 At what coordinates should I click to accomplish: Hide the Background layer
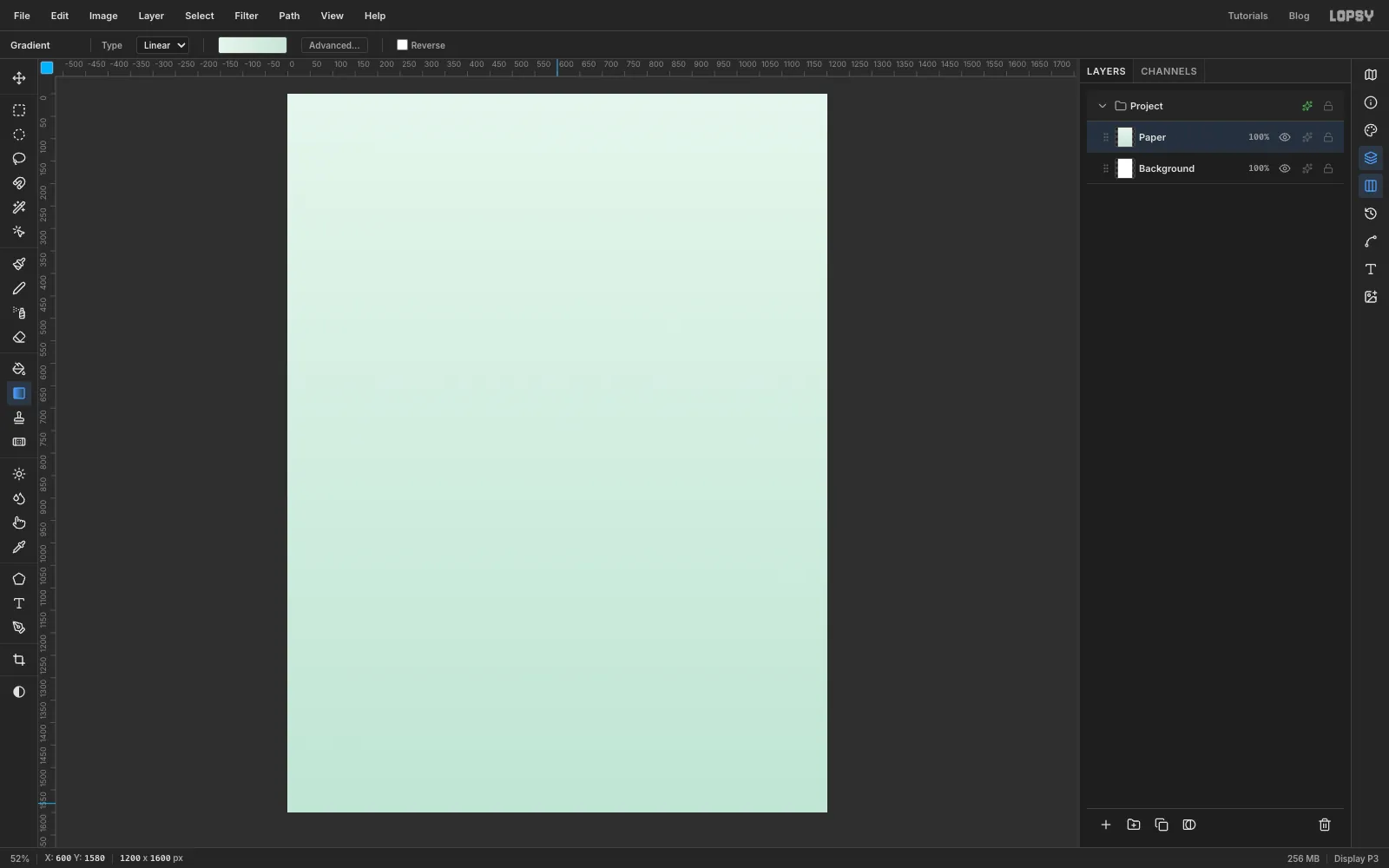pos(1285,168)
